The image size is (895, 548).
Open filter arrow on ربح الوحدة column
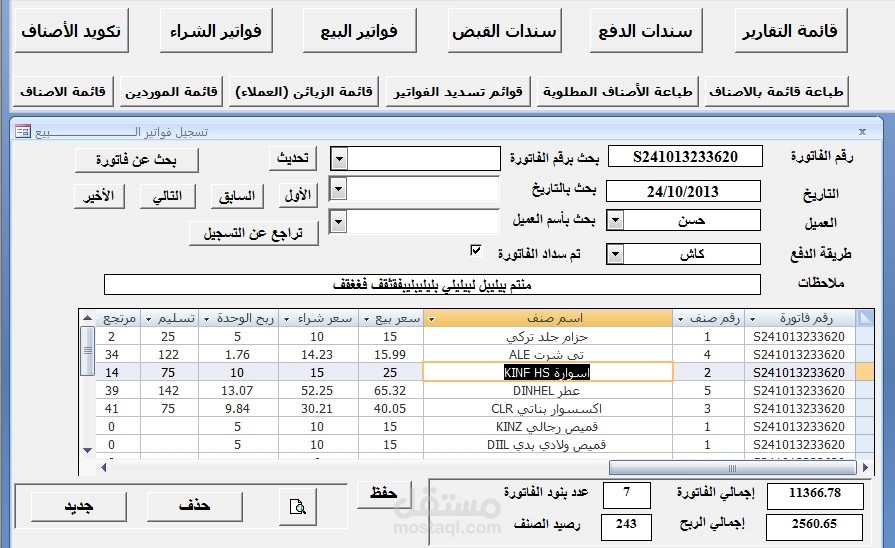[207, 319]
